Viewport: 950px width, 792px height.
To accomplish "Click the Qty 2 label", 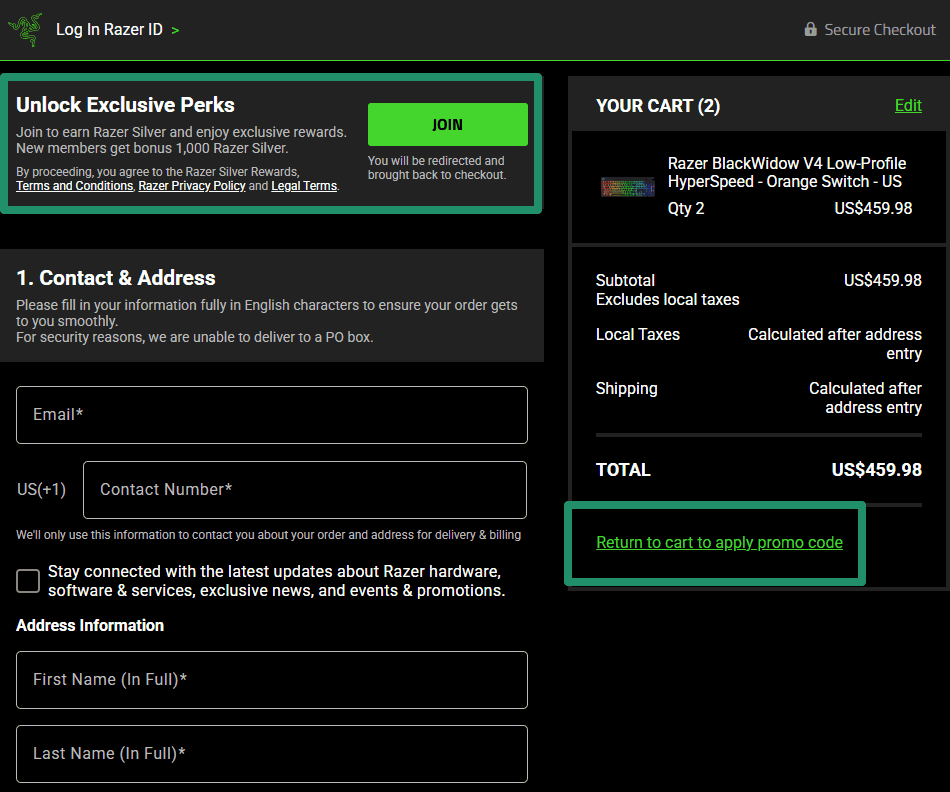I will point(686,208).
